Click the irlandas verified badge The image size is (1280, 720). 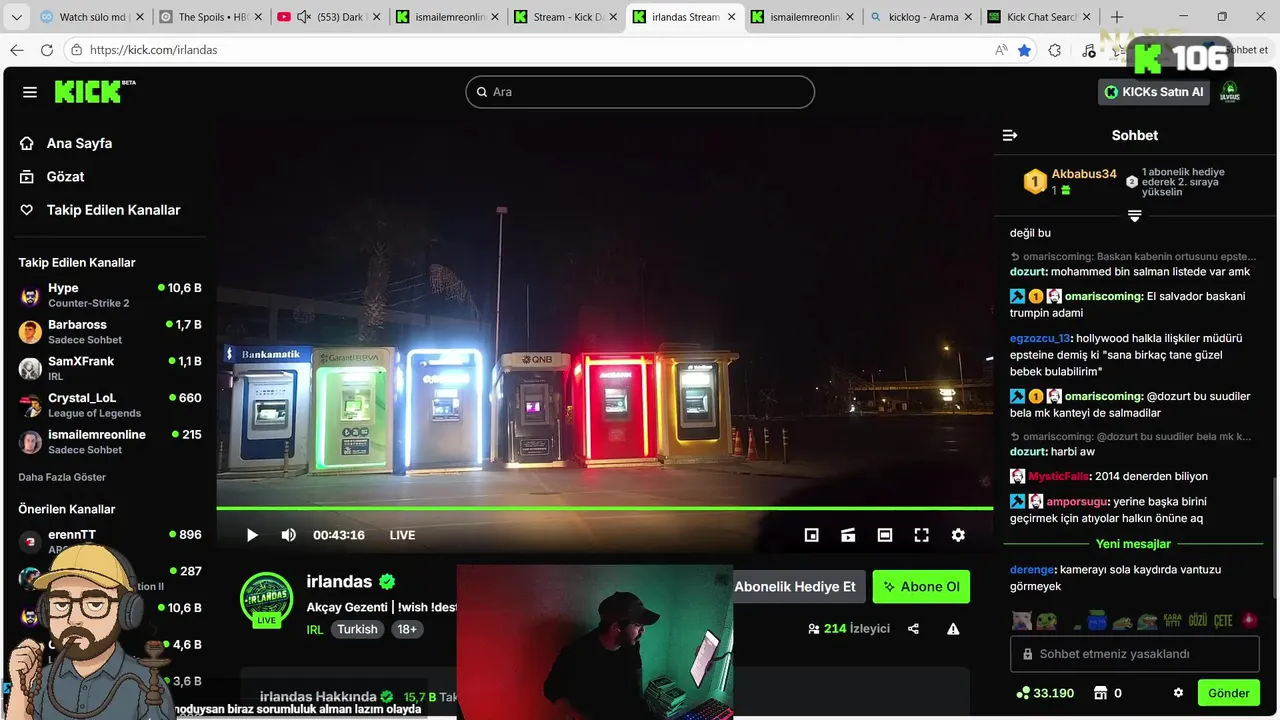coord(387,582)
